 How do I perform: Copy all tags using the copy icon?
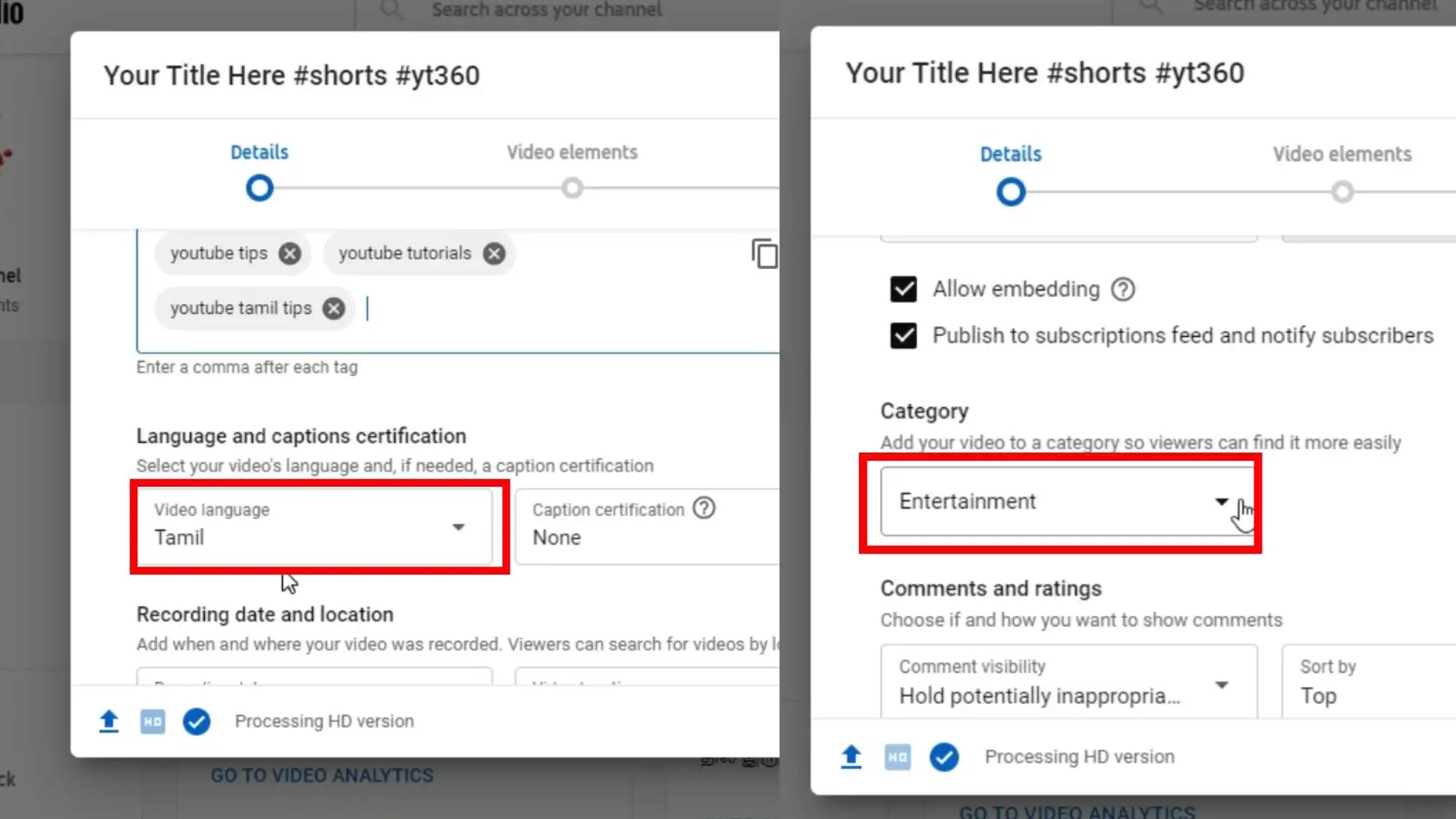(764, 253)
